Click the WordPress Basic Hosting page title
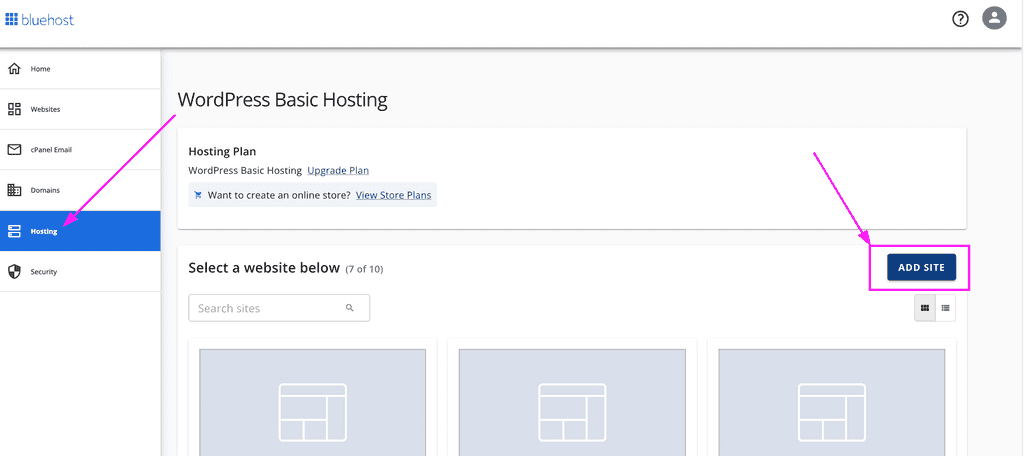 [x=282, y=100]
